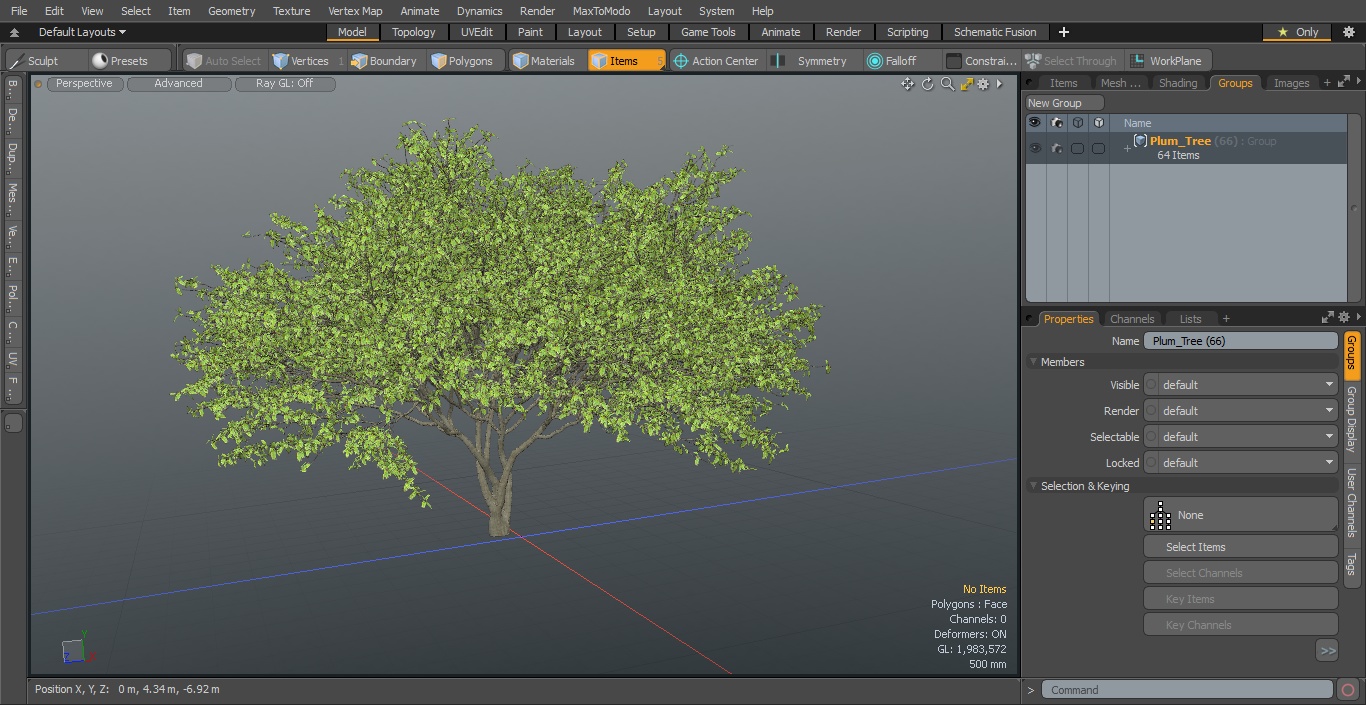
Task: Click the Command input field
Action: pyautogui.click(x=1187, y=690)
